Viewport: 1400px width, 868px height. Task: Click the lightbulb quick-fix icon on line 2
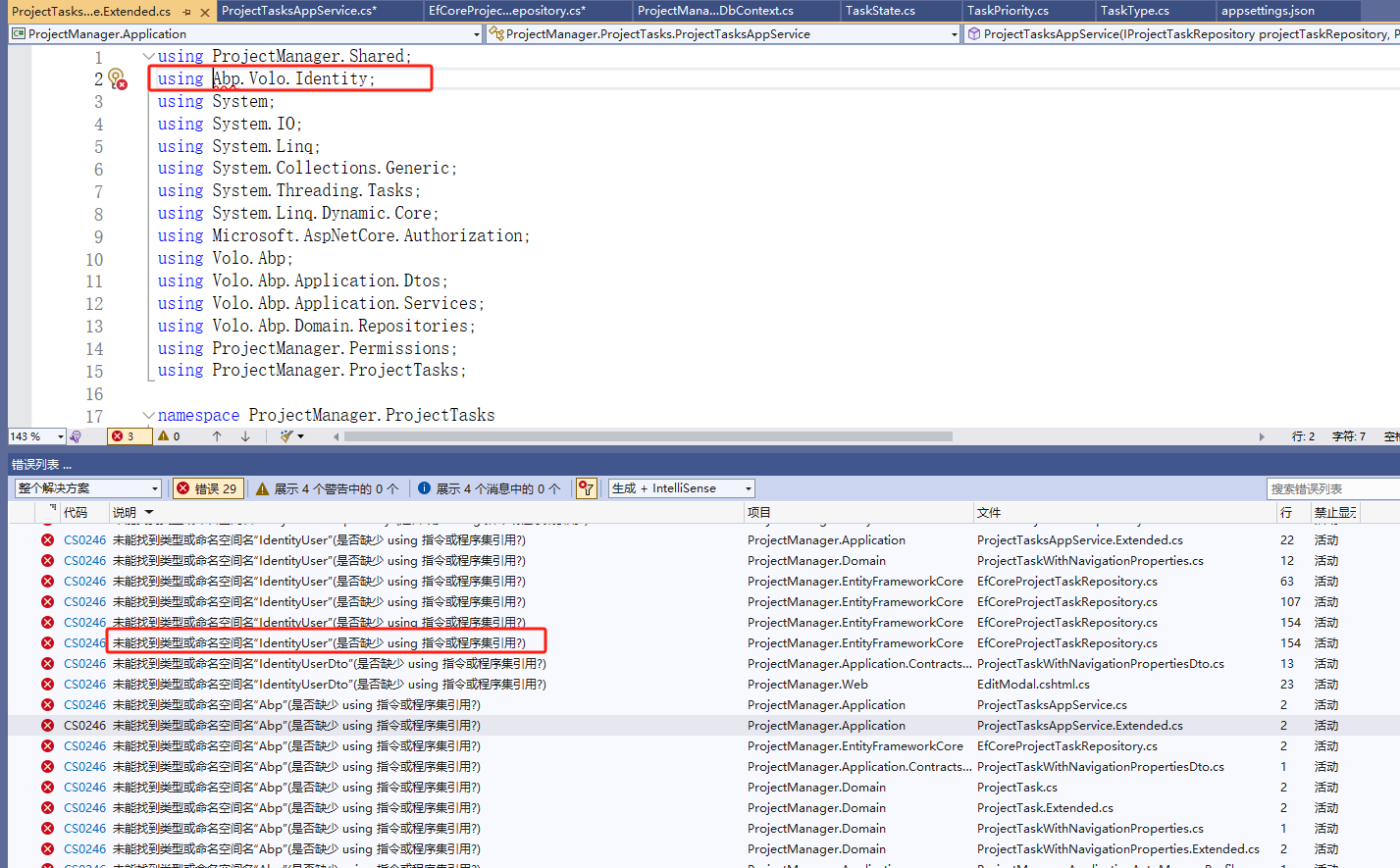tap(115, 77)
